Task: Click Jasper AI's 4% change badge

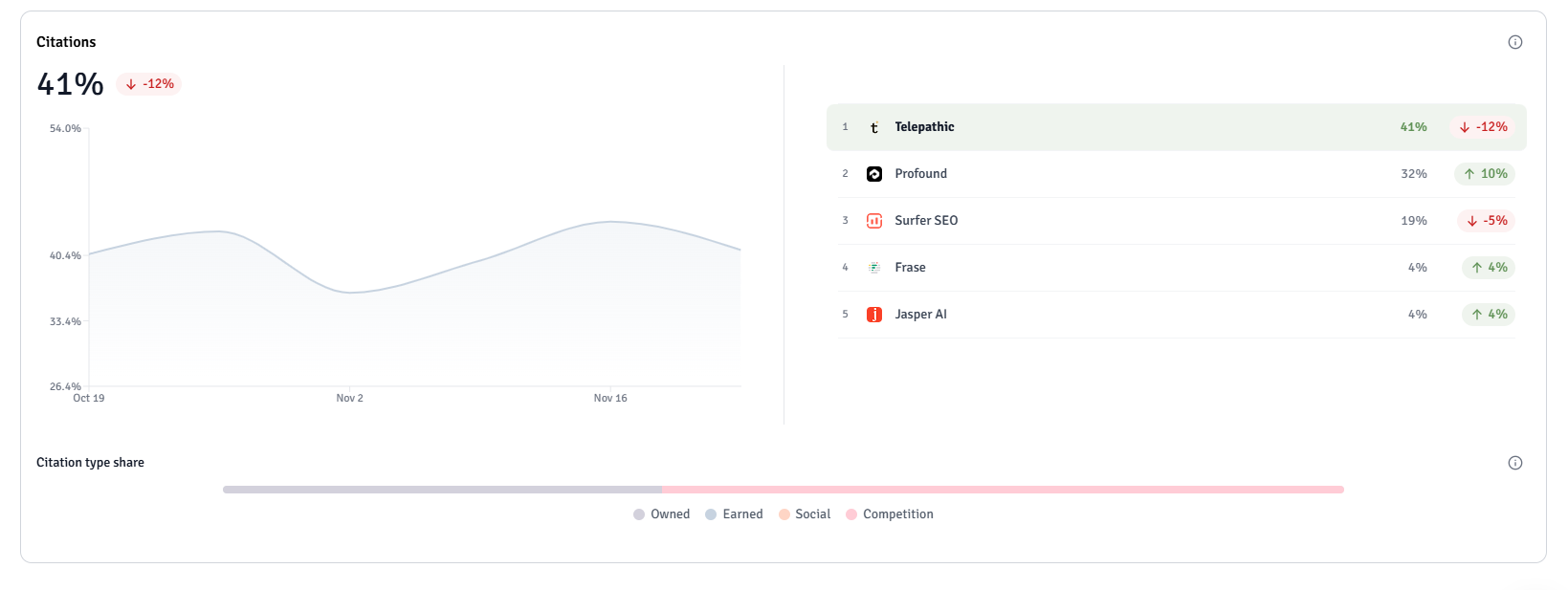Action: (1489, 315)
